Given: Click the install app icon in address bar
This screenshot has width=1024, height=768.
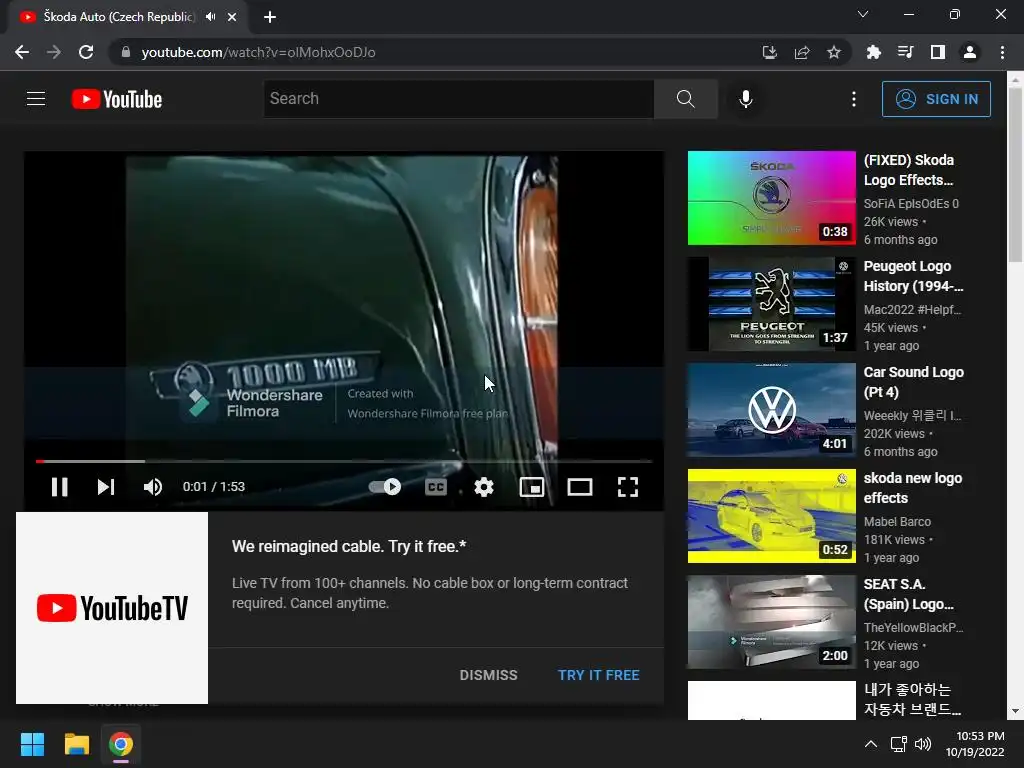Looking at the screenshot, I should pyautogui.click(x=769, y=52).
